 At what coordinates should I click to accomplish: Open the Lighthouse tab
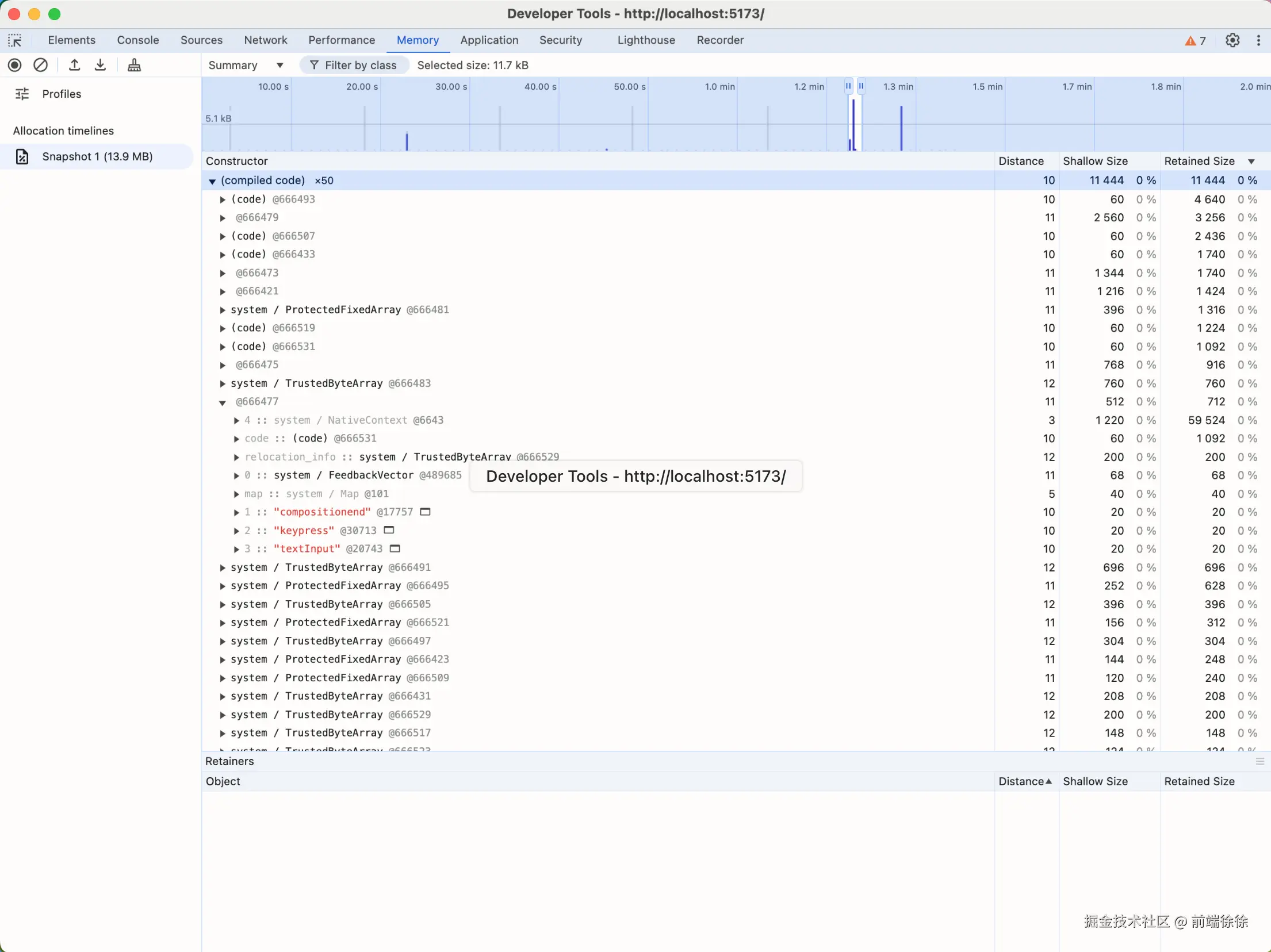point(646,40)
